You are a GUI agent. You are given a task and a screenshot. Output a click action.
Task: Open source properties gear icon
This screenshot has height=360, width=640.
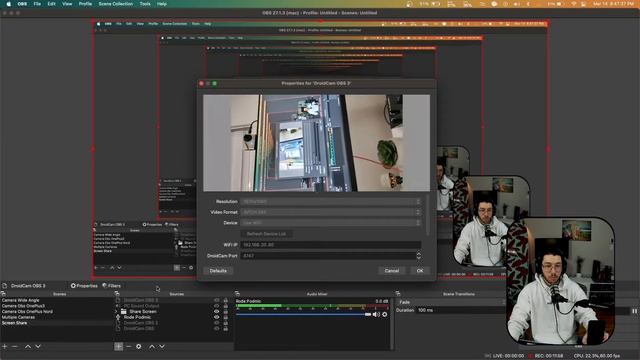[x=139, y=347]
